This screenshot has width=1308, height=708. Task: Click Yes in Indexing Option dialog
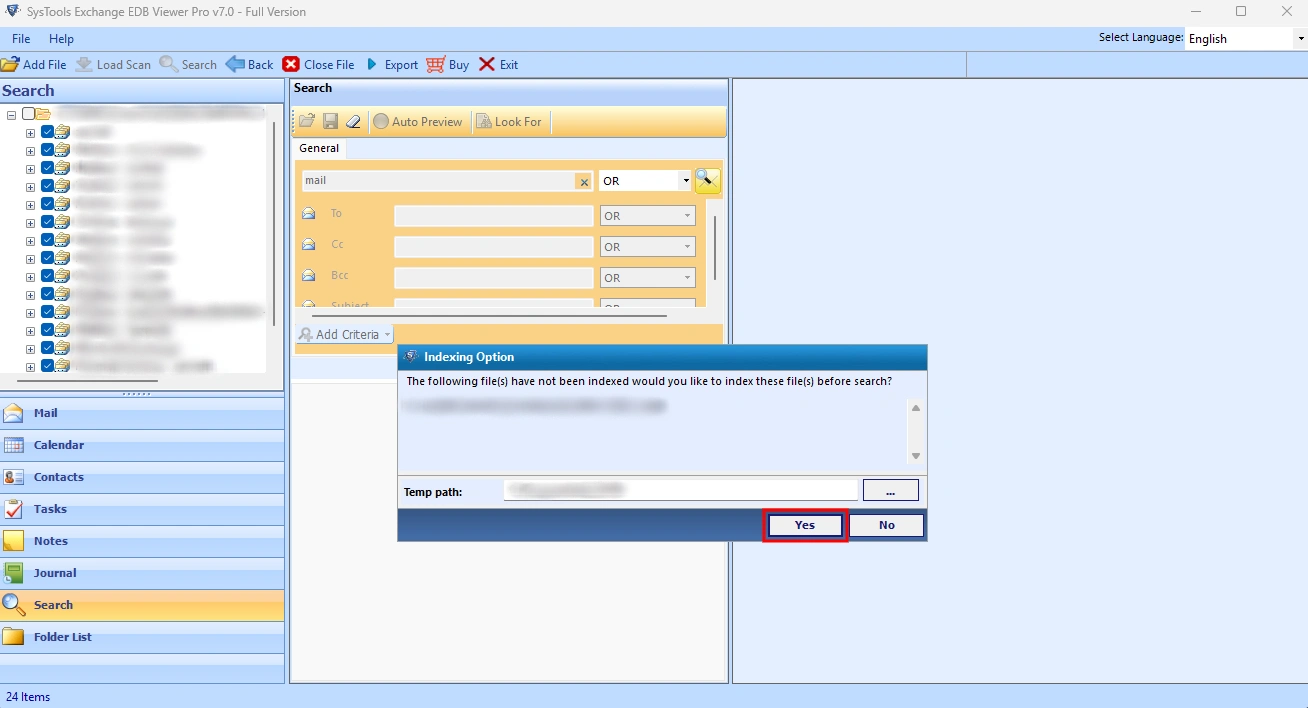click(x=805, y=525)
